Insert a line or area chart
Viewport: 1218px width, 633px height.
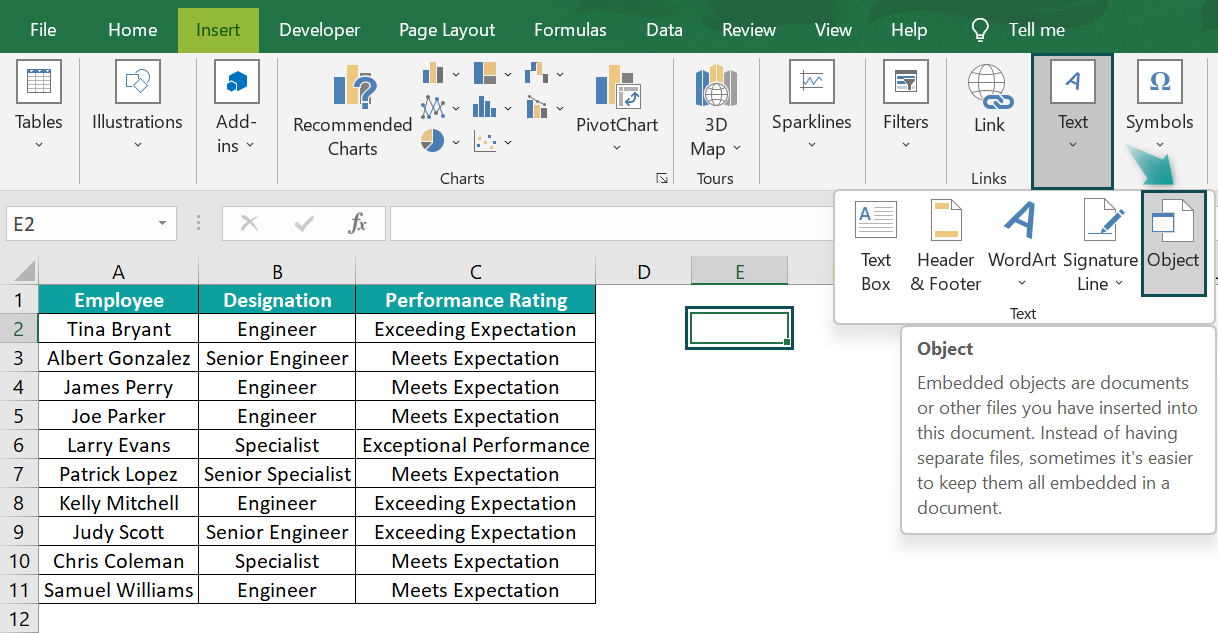(x=433, y=106)
